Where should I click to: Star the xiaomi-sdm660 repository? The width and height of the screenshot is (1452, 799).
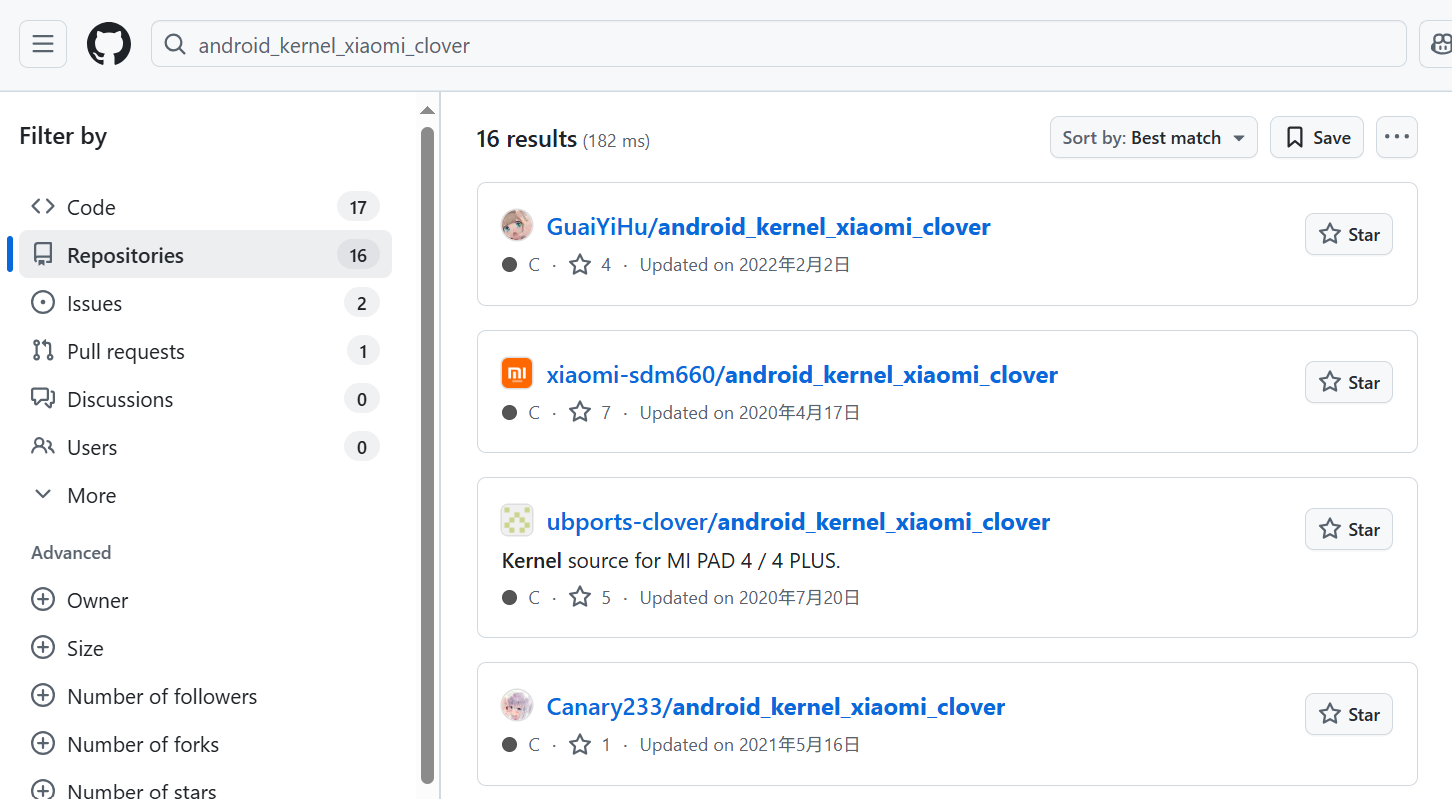coord(1348,383)
